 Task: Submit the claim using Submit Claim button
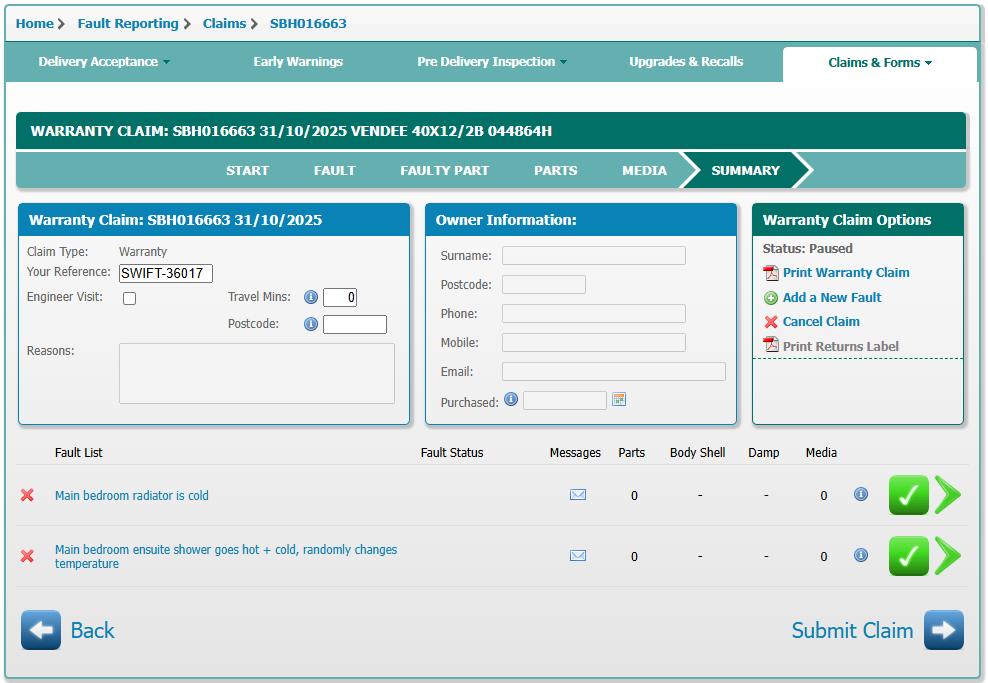[x=943, y=630]
